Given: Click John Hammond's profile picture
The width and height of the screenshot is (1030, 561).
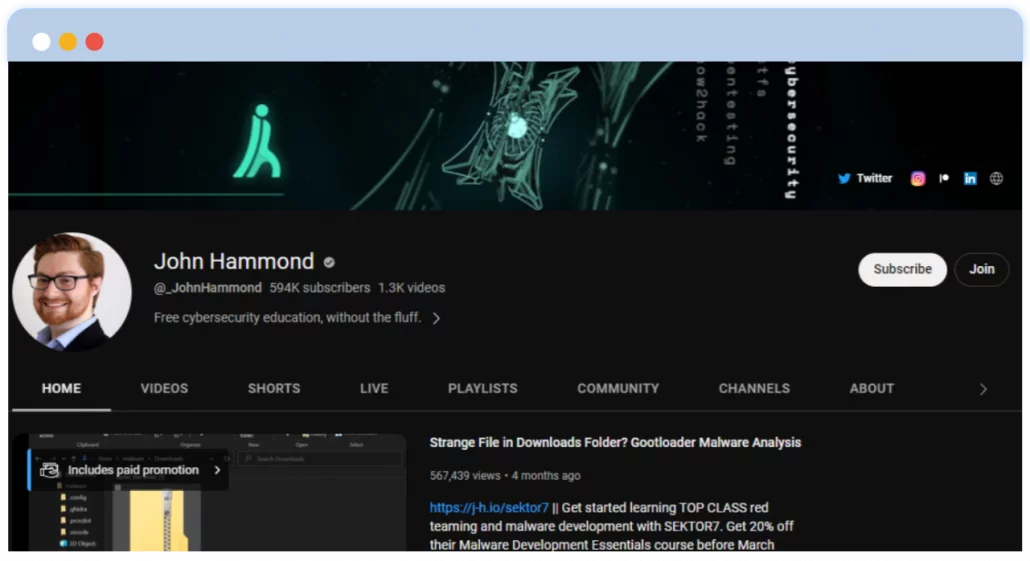Looking at the screenshot, I should (72, 291).
